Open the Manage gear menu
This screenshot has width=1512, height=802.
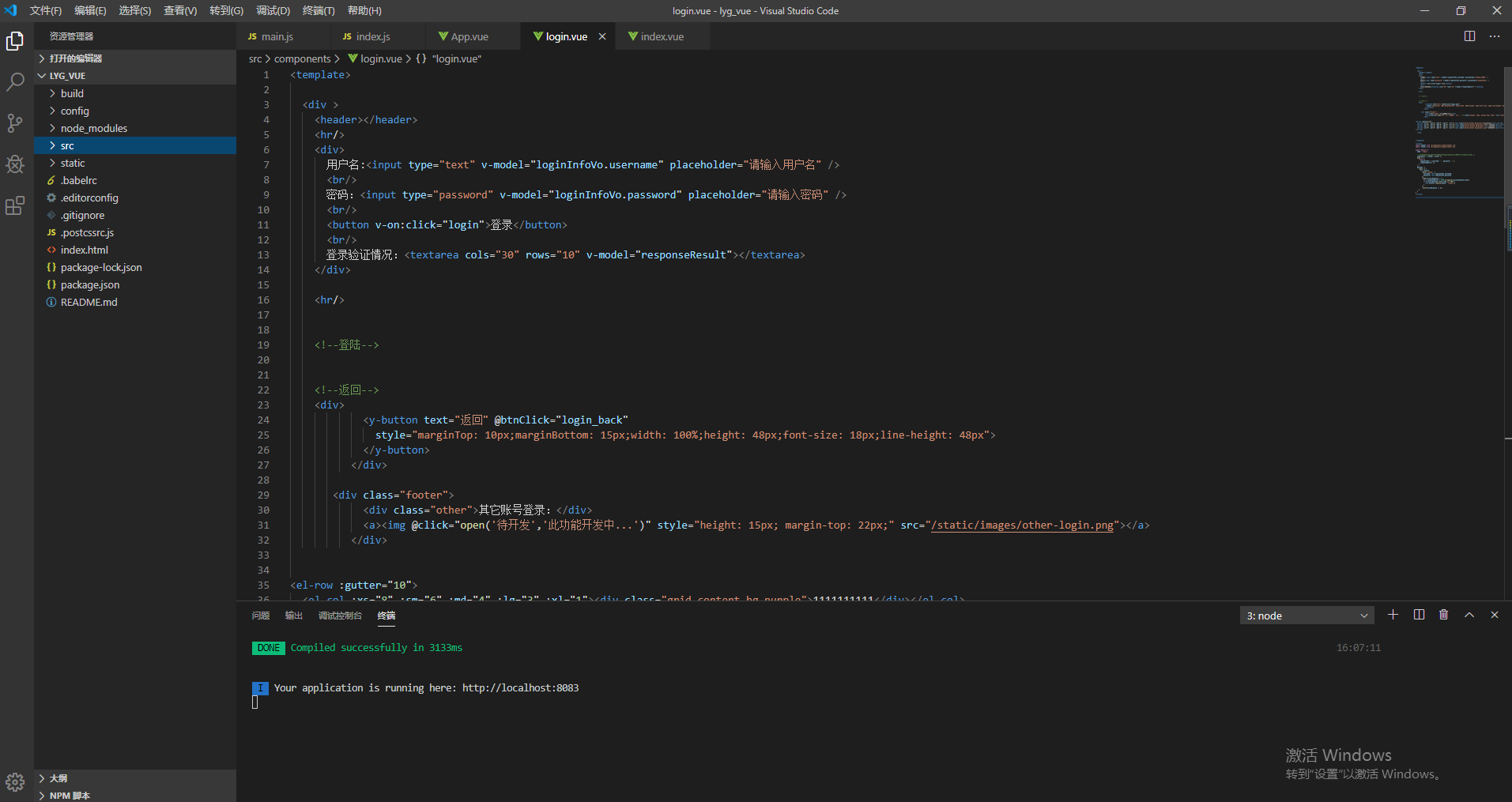pyautogui.click(x=15, y=782)
